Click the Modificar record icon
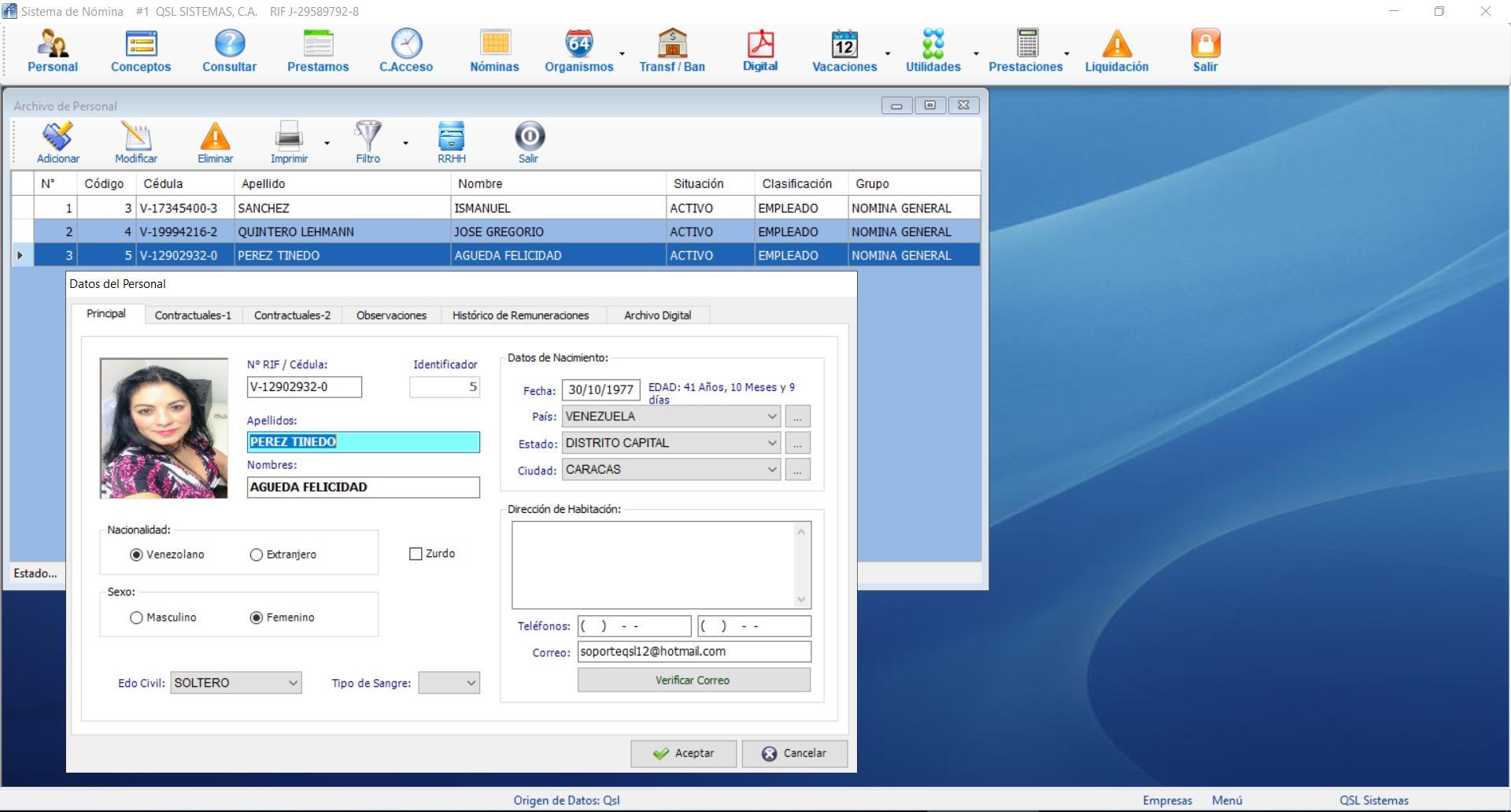Viewport: 1511px width, 812px height. (x=136, y=142)
